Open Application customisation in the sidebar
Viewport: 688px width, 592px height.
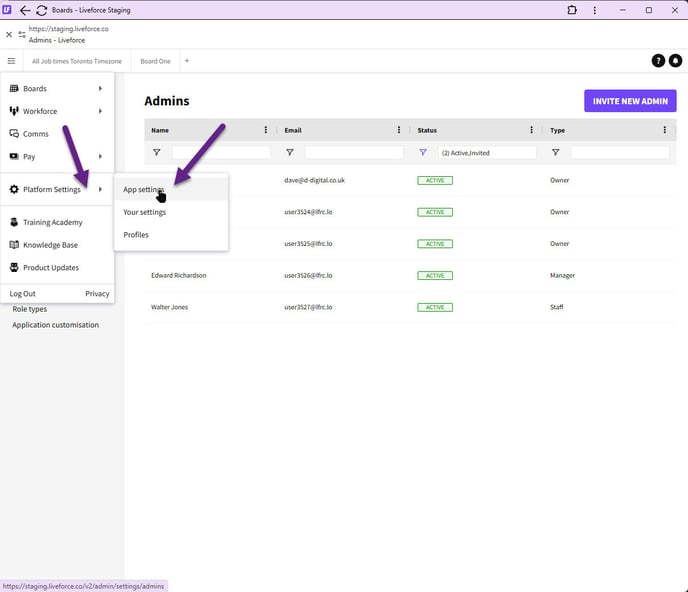[55, 325]
